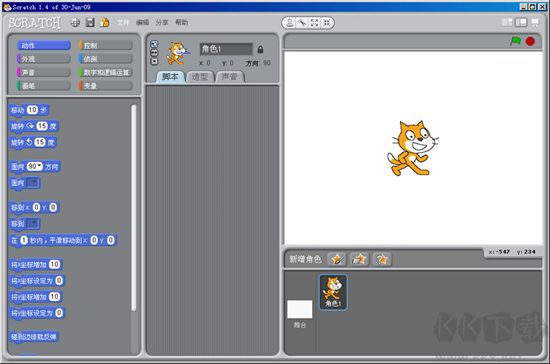550x364 pixels.
Task: Click the cat sprite on the stage
Action: pos(412,148)
